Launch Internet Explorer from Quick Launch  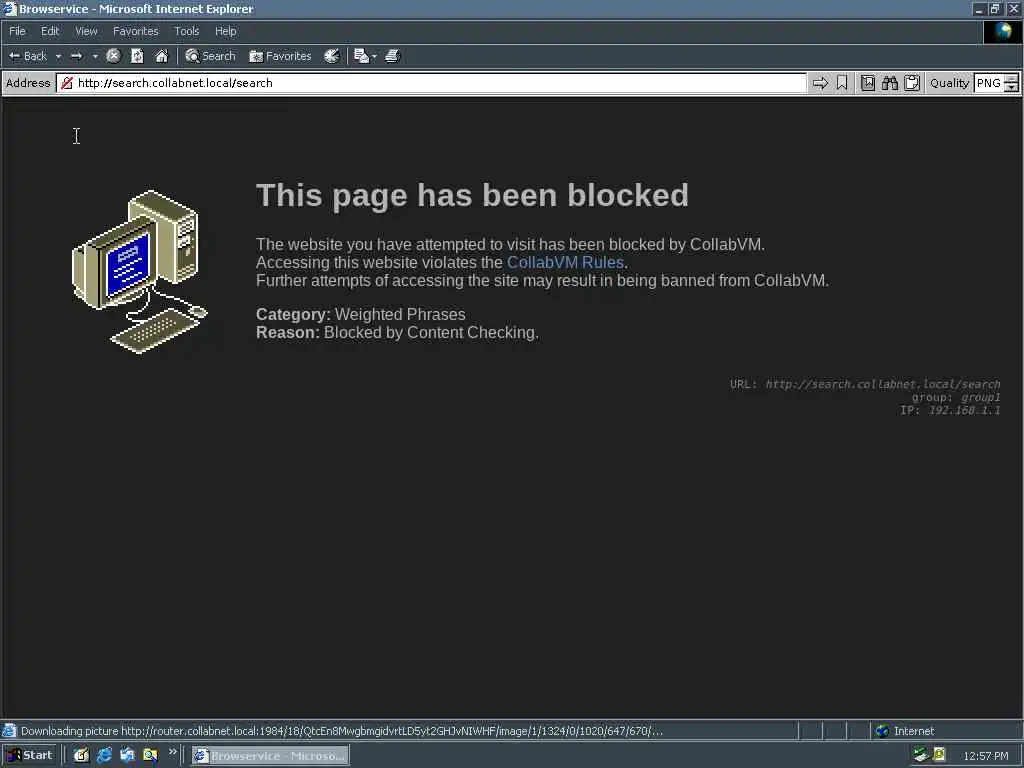(104, 756)
